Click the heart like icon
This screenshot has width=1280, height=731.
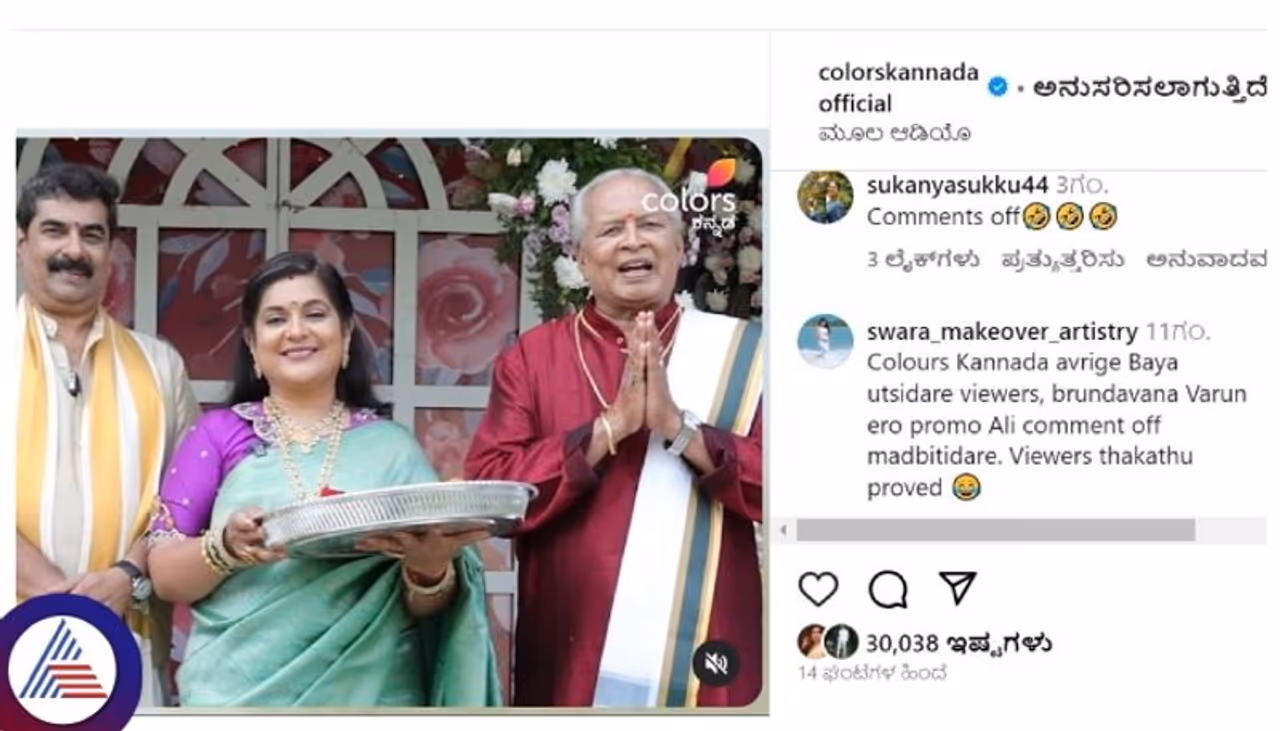coord(818,589)
